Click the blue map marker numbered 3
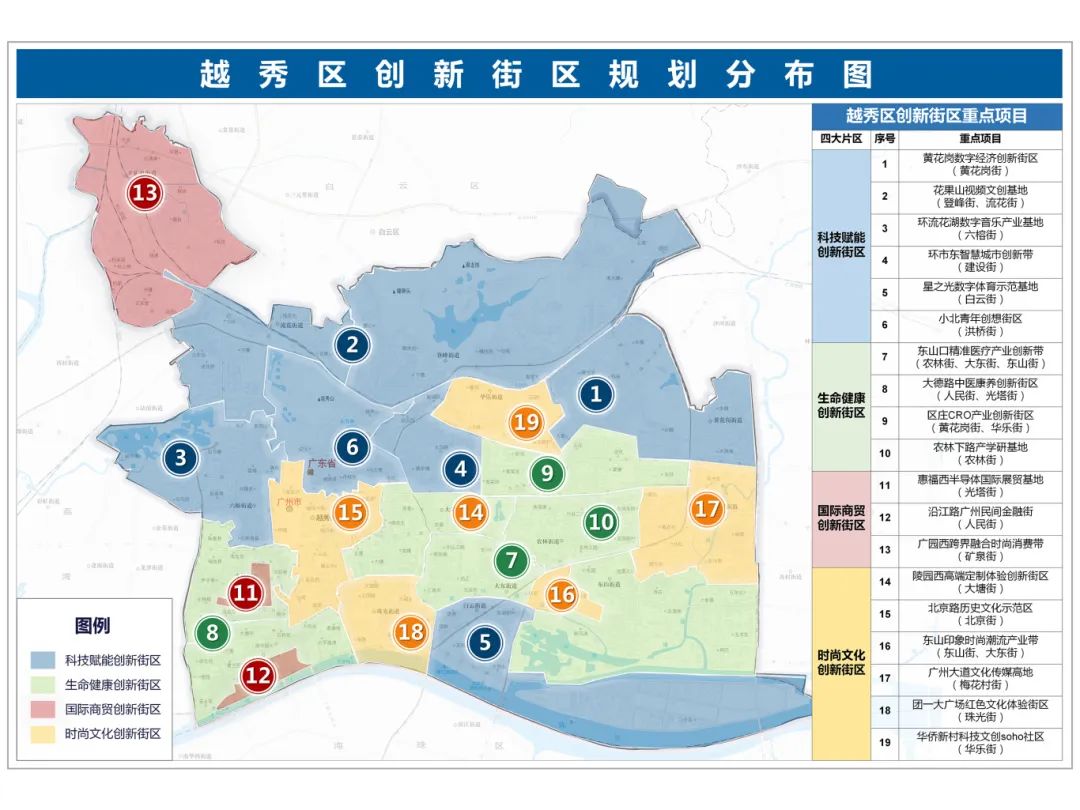Image resolution: width=1080 pixels, height=810 pixels. click(181, 458)
